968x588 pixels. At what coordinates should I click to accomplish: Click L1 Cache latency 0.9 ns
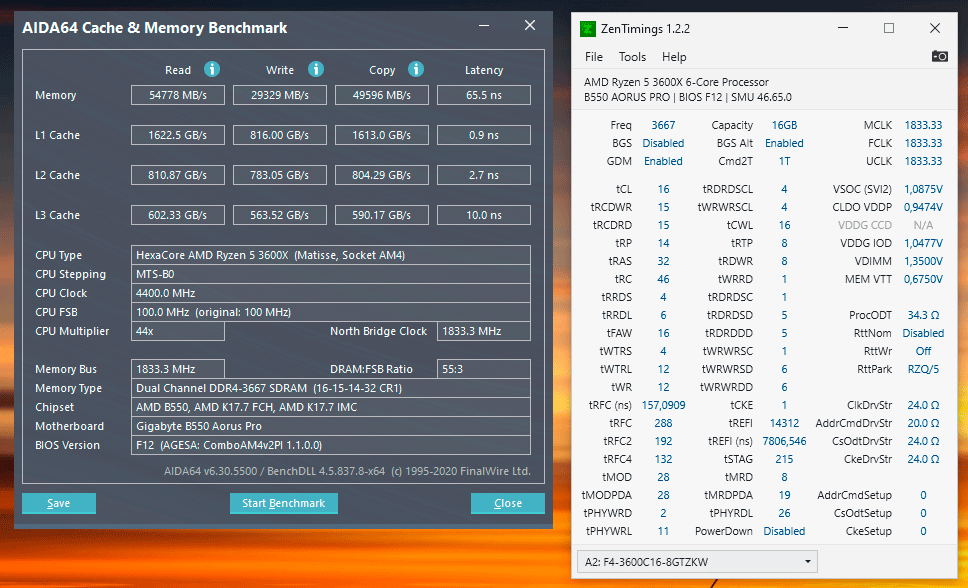click(484, 135)
